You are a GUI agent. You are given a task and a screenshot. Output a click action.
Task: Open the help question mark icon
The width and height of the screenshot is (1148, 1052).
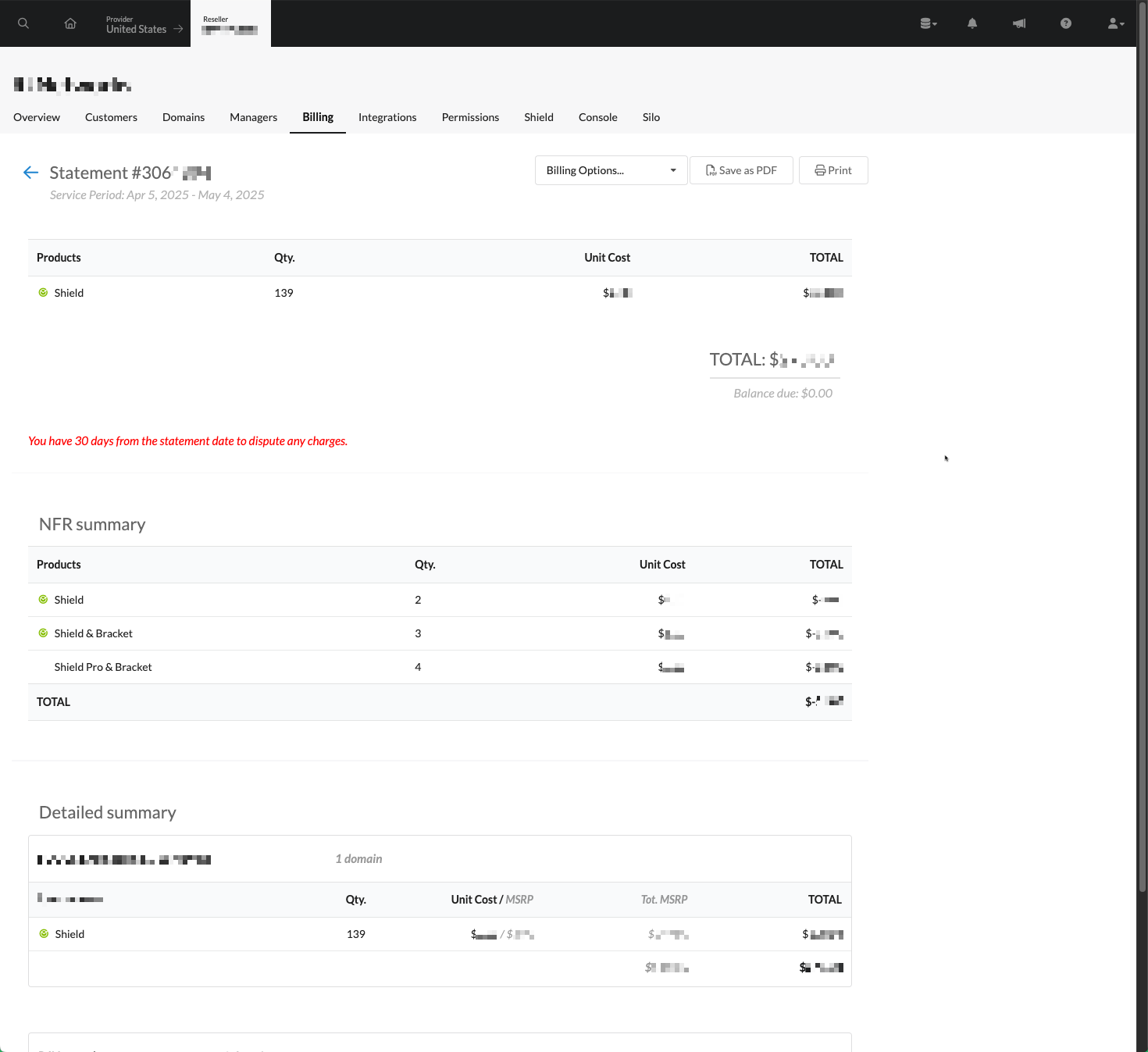[x=1066, y=23]
